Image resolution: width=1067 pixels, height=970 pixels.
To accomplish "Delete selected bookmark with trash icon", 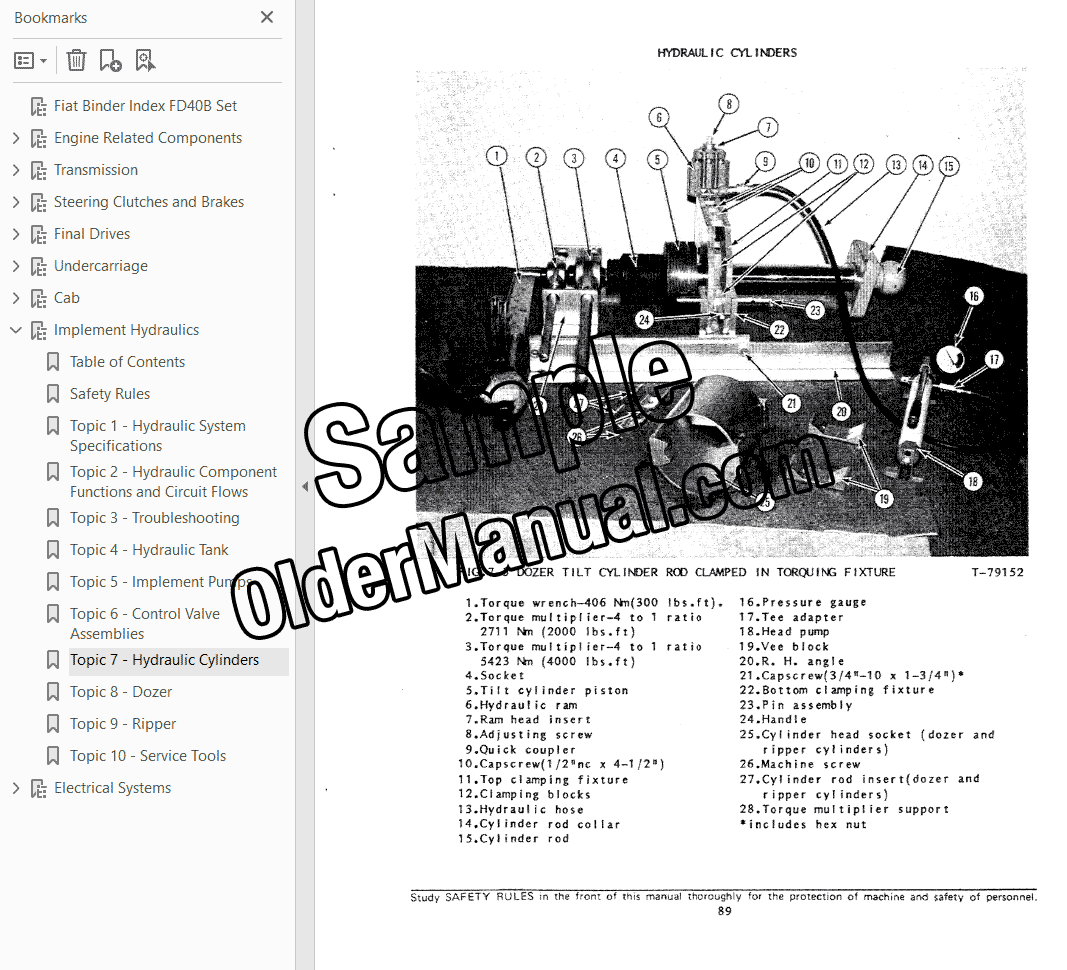I will [76, 61].
